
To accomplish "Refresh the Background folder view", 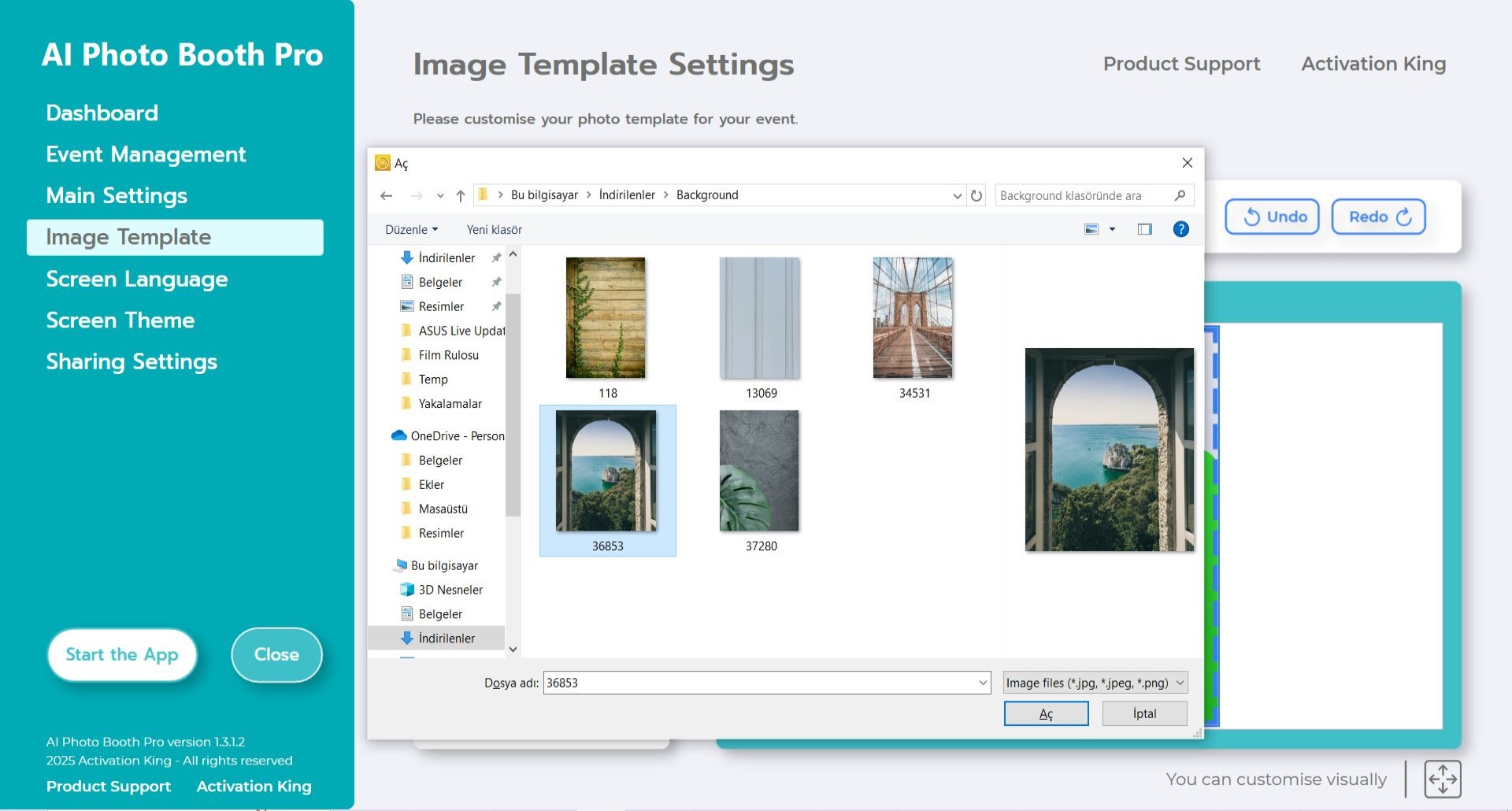I will click(976, 195).
